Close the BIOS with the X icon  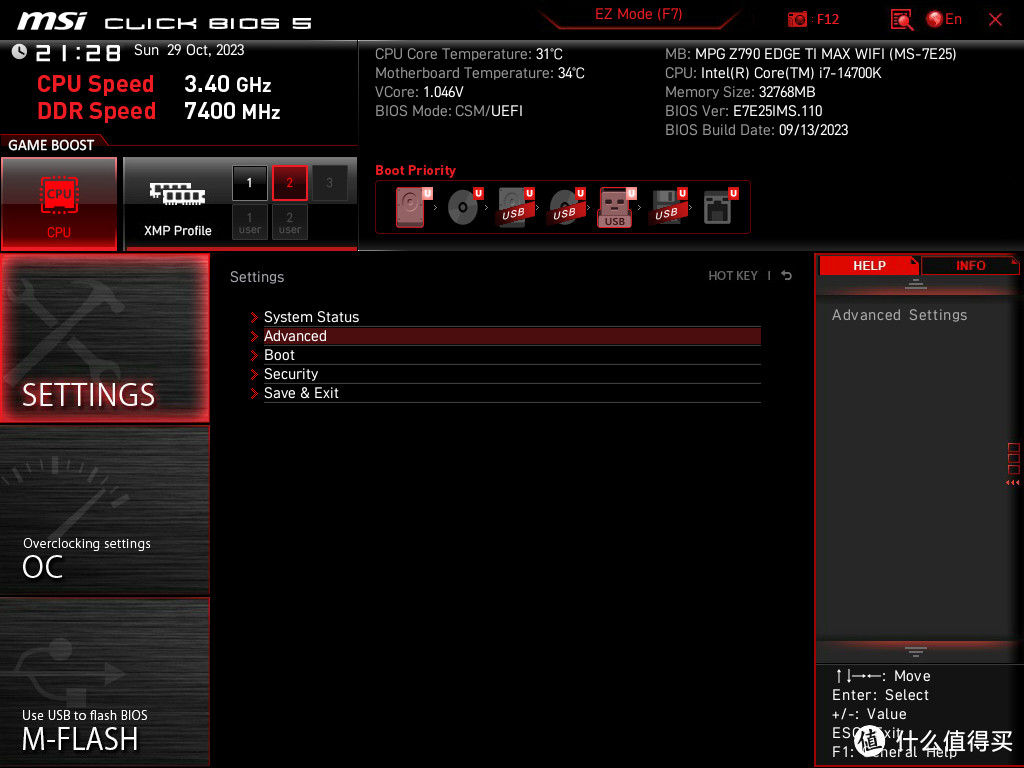[x=995, y=20]
